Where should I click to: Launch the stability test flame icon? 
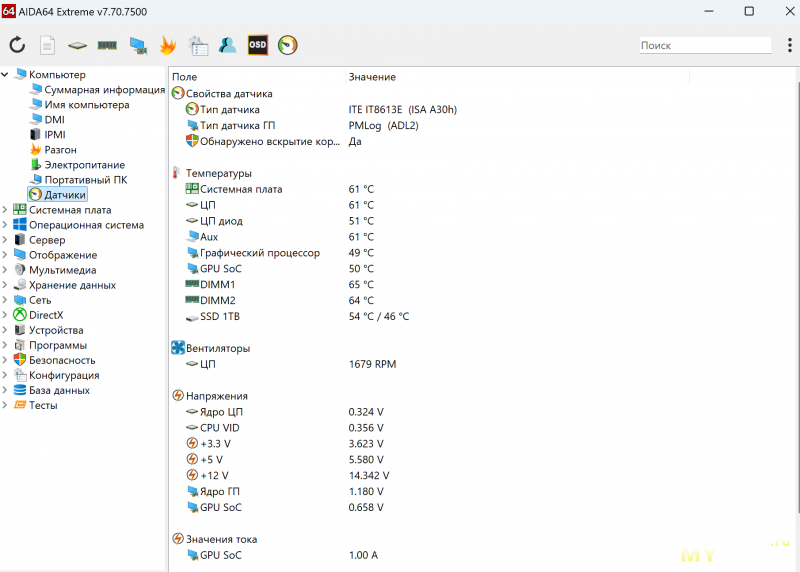[168, 45]
